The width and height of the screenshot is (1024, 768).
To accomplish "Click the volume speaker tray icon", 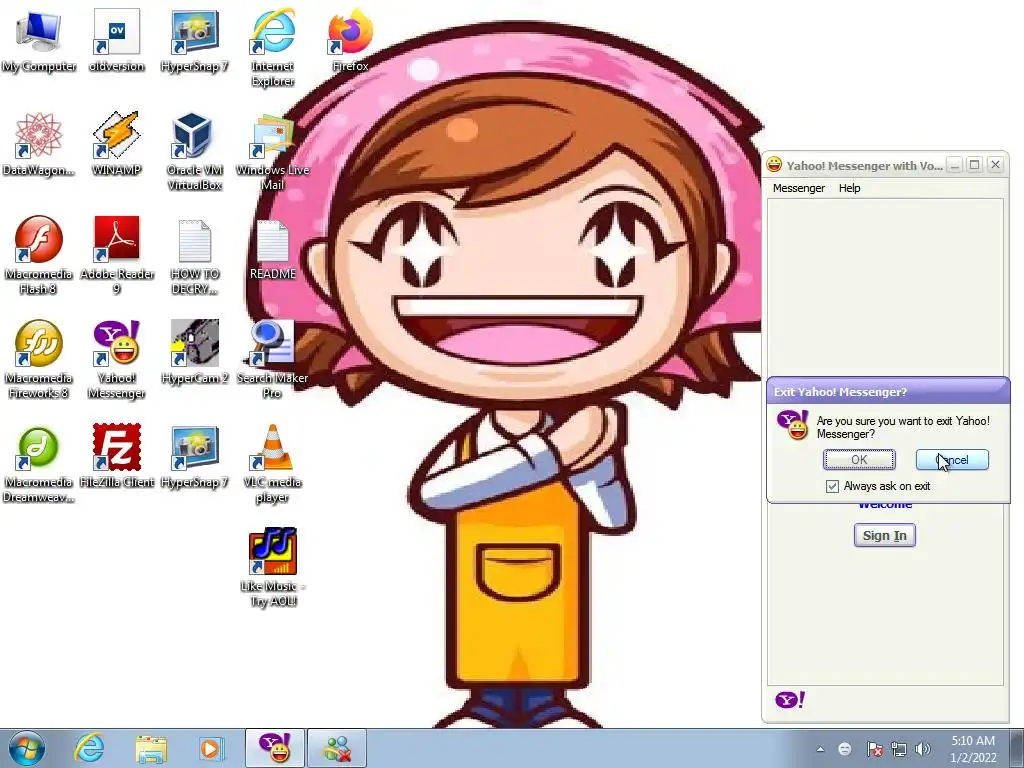I will (923, 749).
